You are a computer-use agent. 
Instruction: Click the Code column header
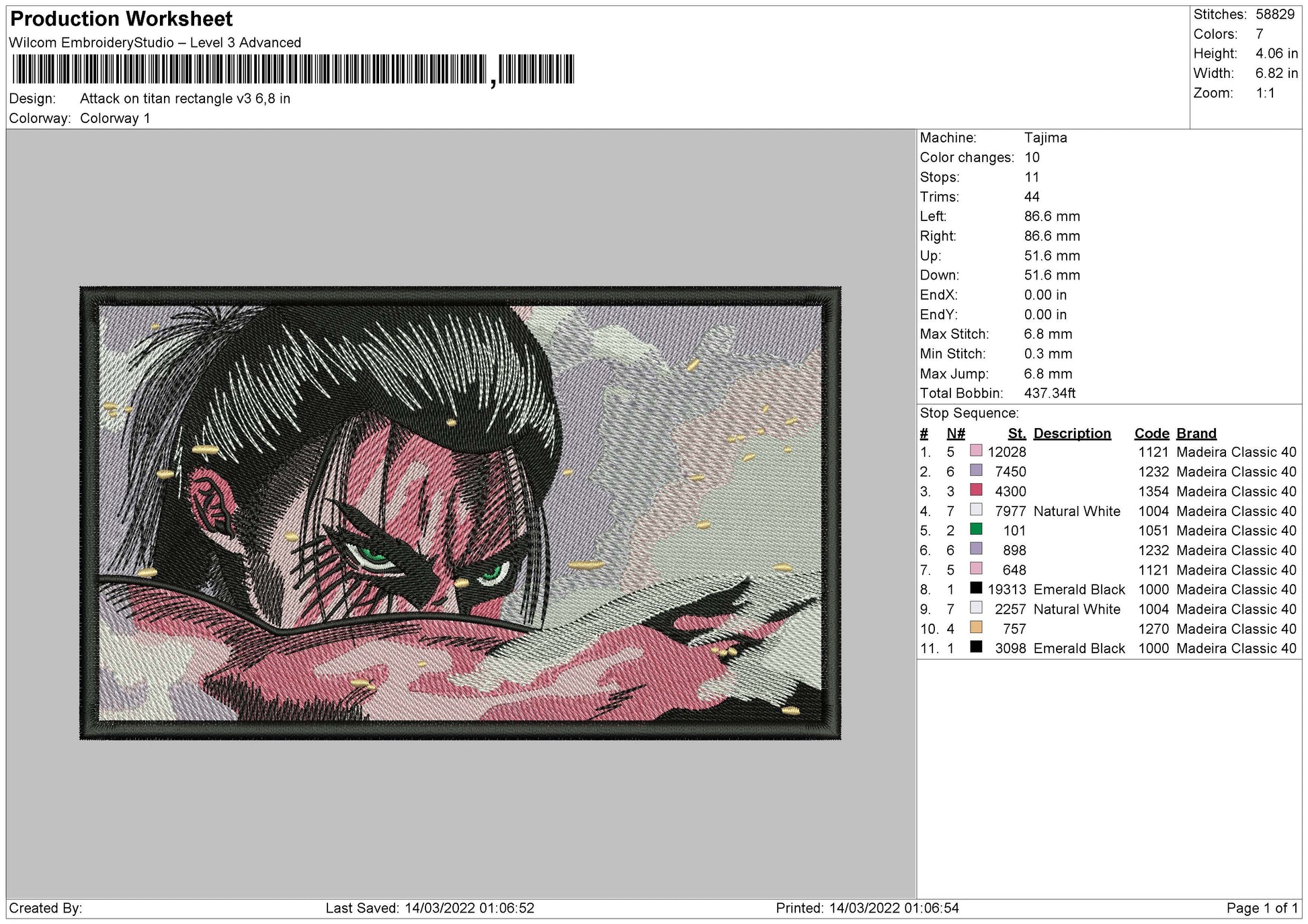tap(1151, 433)
